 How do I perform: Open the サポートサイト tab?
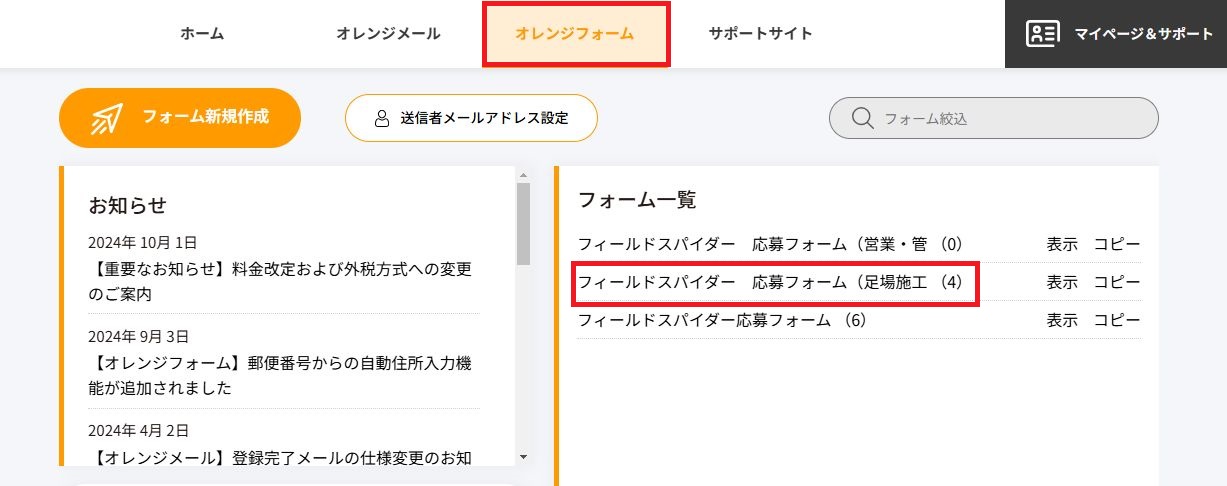pyautogui.click(x=760, y=33)
